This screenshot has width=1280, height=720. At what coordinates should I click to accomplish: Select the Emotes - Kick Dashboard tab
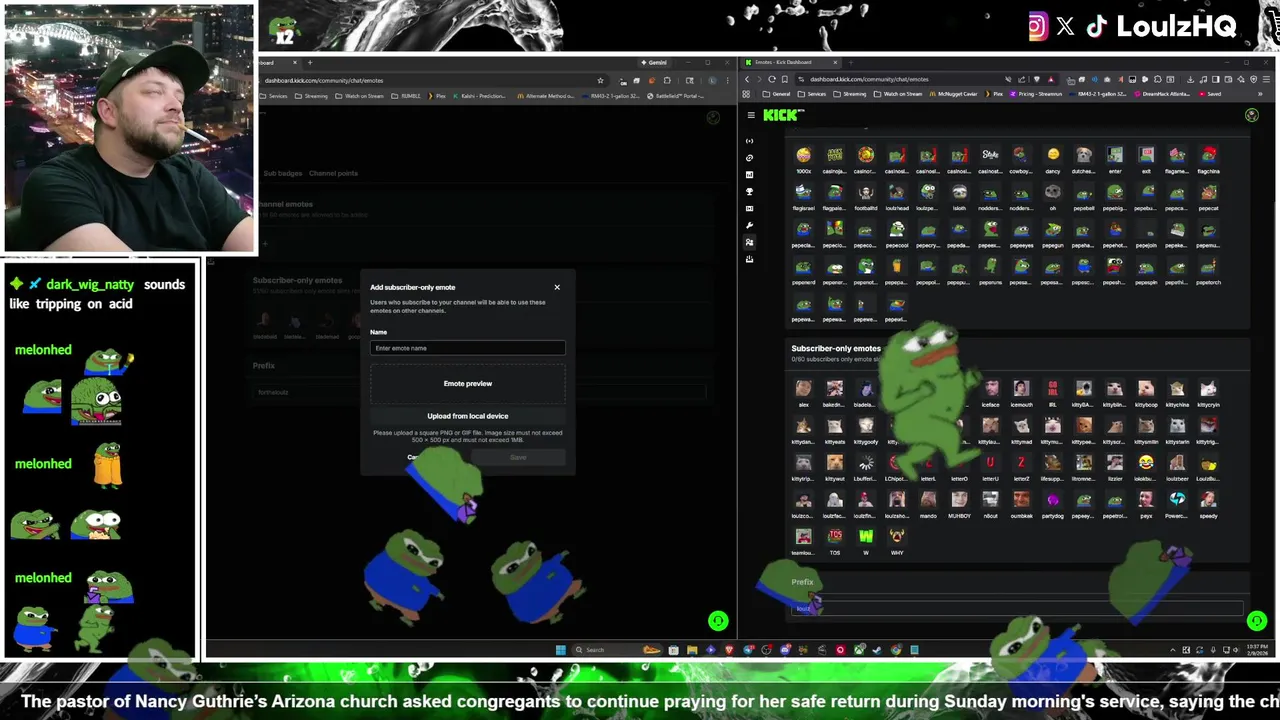[x=792, y=62]
